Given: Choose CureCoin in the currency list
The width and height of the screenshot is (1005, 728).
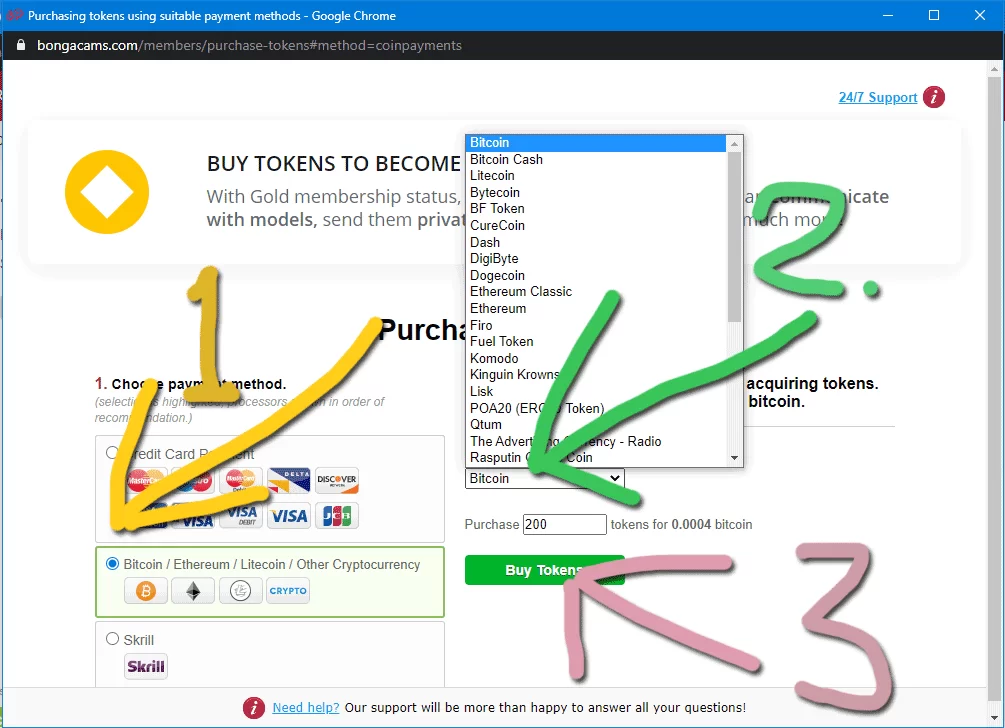Looking at the screenshot, I should [596, 226].
